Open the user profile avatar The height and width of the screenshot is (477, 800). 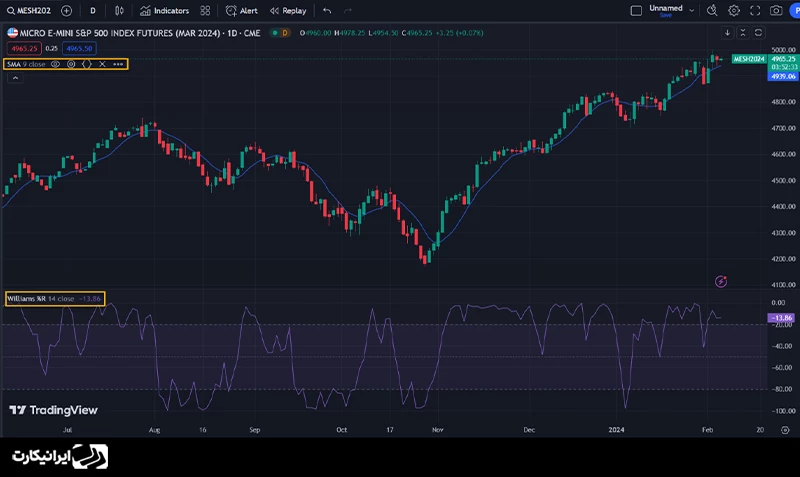point(795,10)
